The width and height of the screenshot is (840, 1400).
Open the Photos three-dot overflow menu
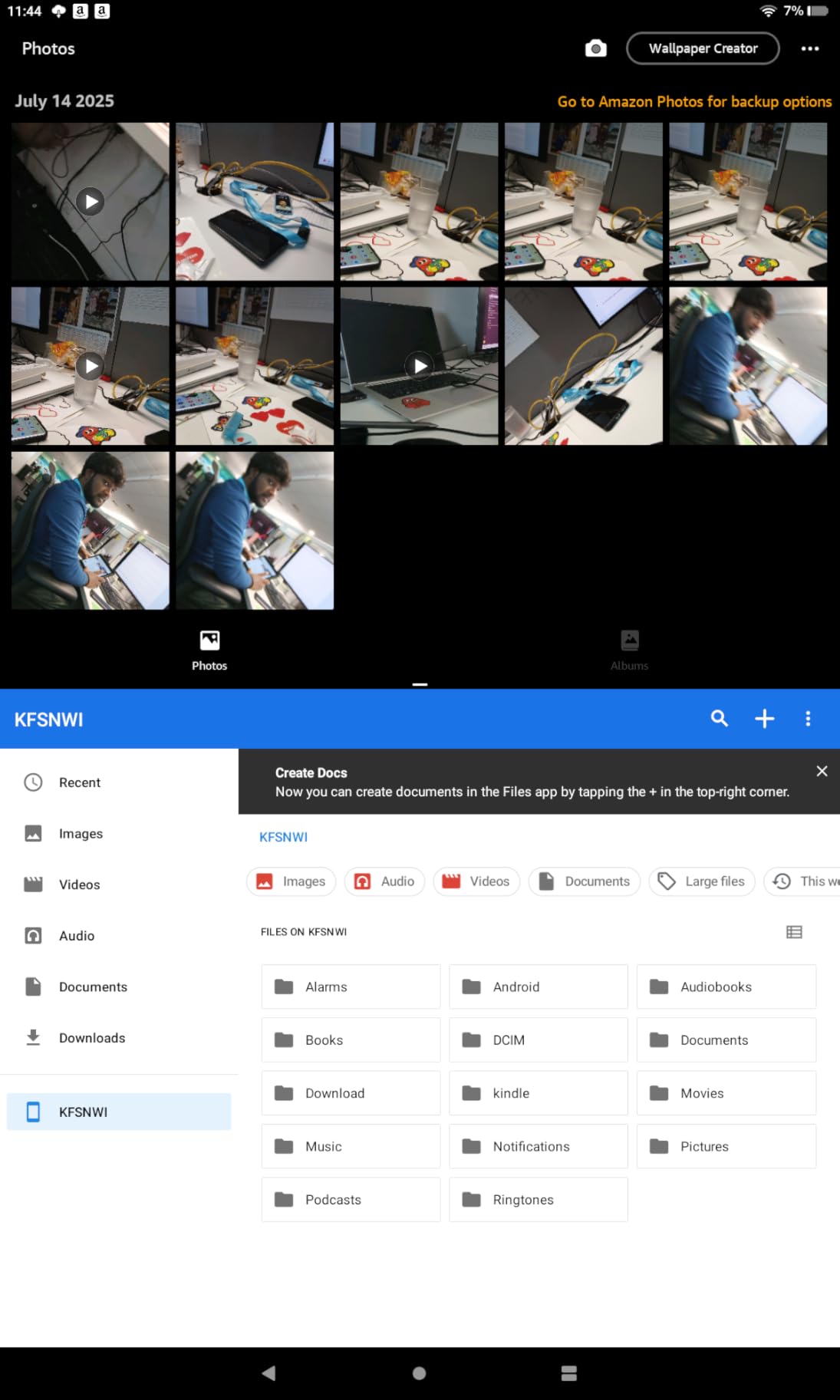click(809, 49)
